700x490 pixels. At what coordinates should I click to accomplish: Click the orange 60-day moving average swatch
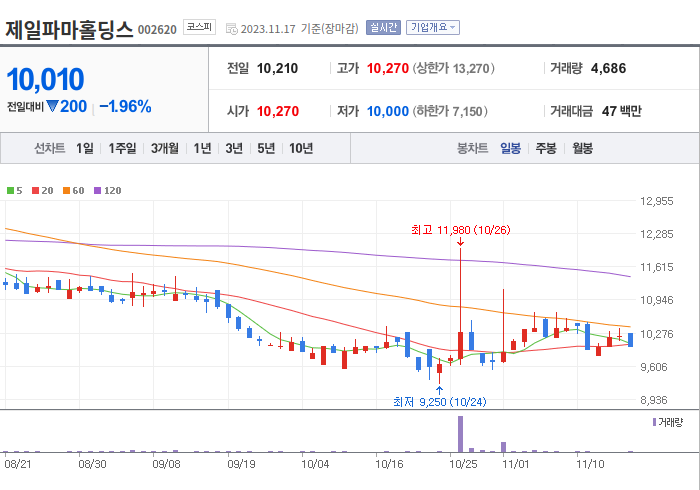[67, 191]
